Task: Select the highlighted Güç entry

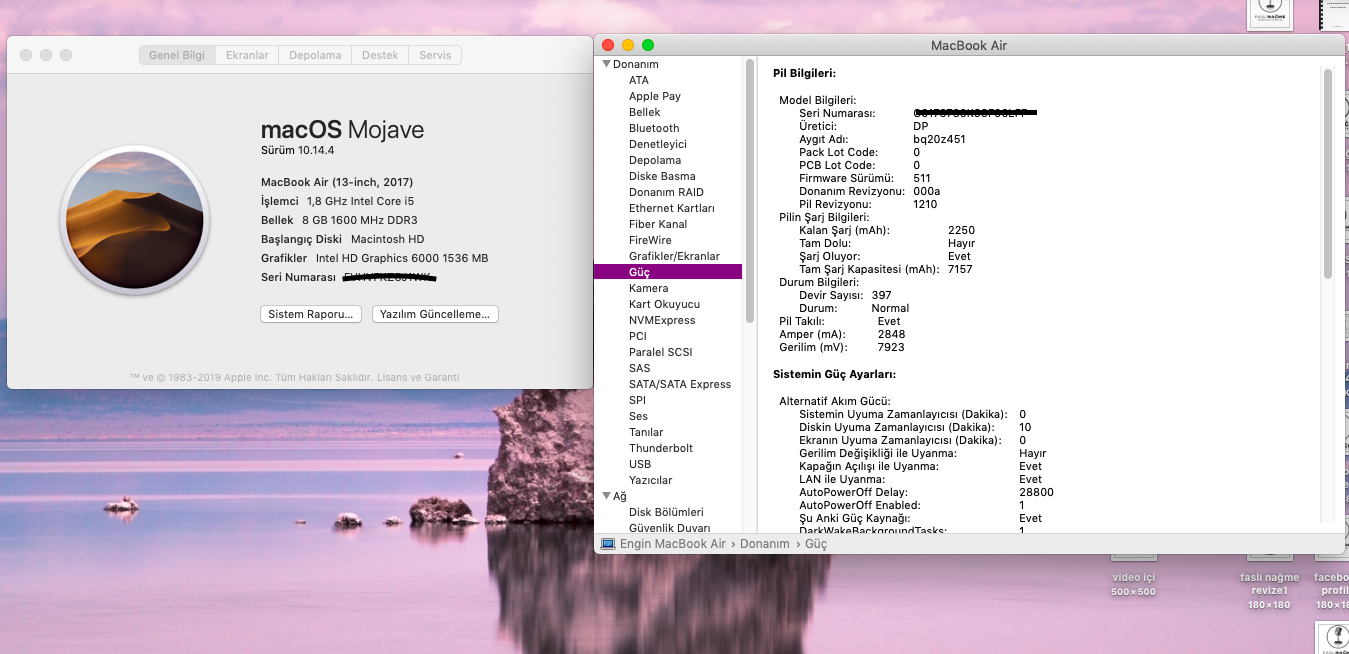Action: pyautogui.click(x=668, y=272)
